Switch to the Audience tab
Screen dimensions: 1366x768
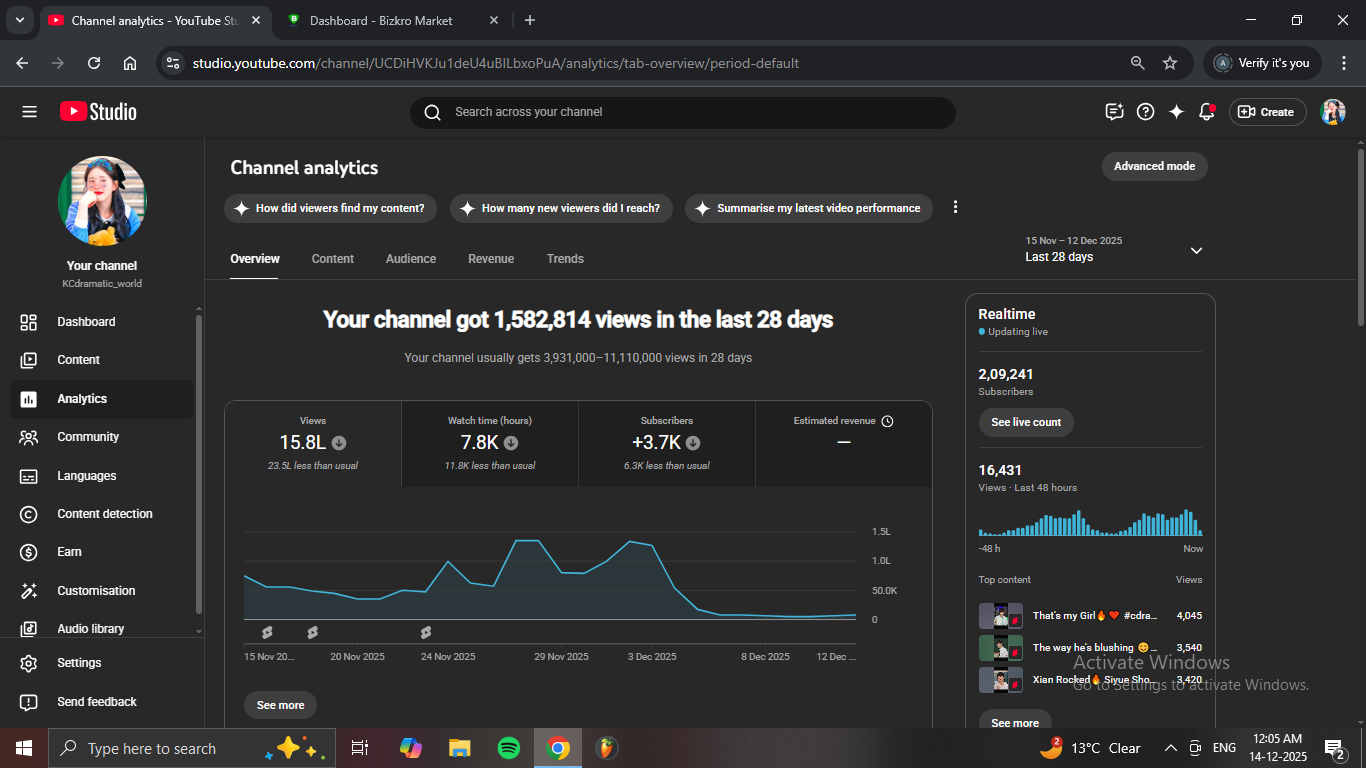tap(411, 259)
